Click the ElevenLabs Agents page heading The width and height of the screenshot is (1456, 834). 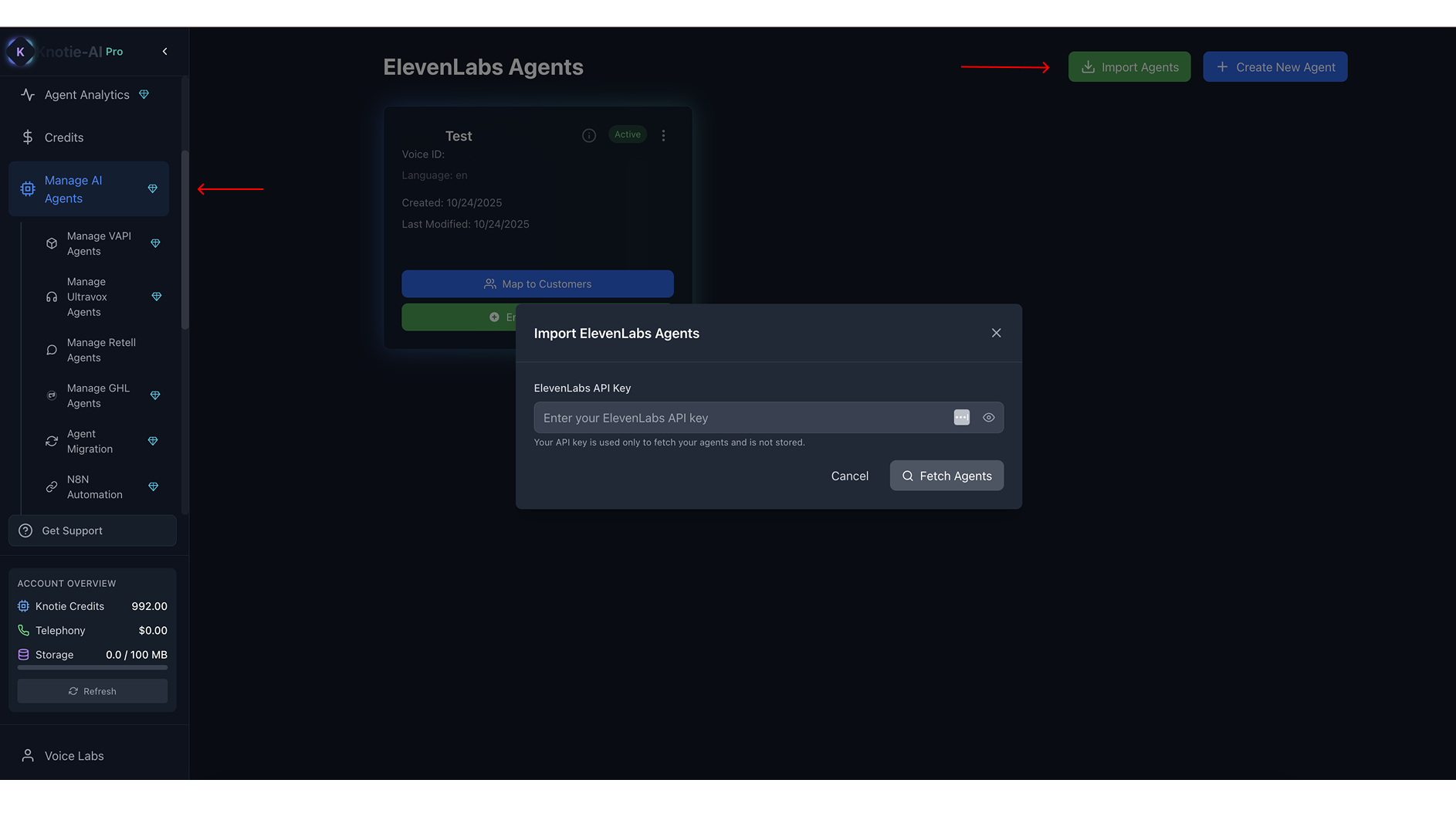click(x=483, y=68)
